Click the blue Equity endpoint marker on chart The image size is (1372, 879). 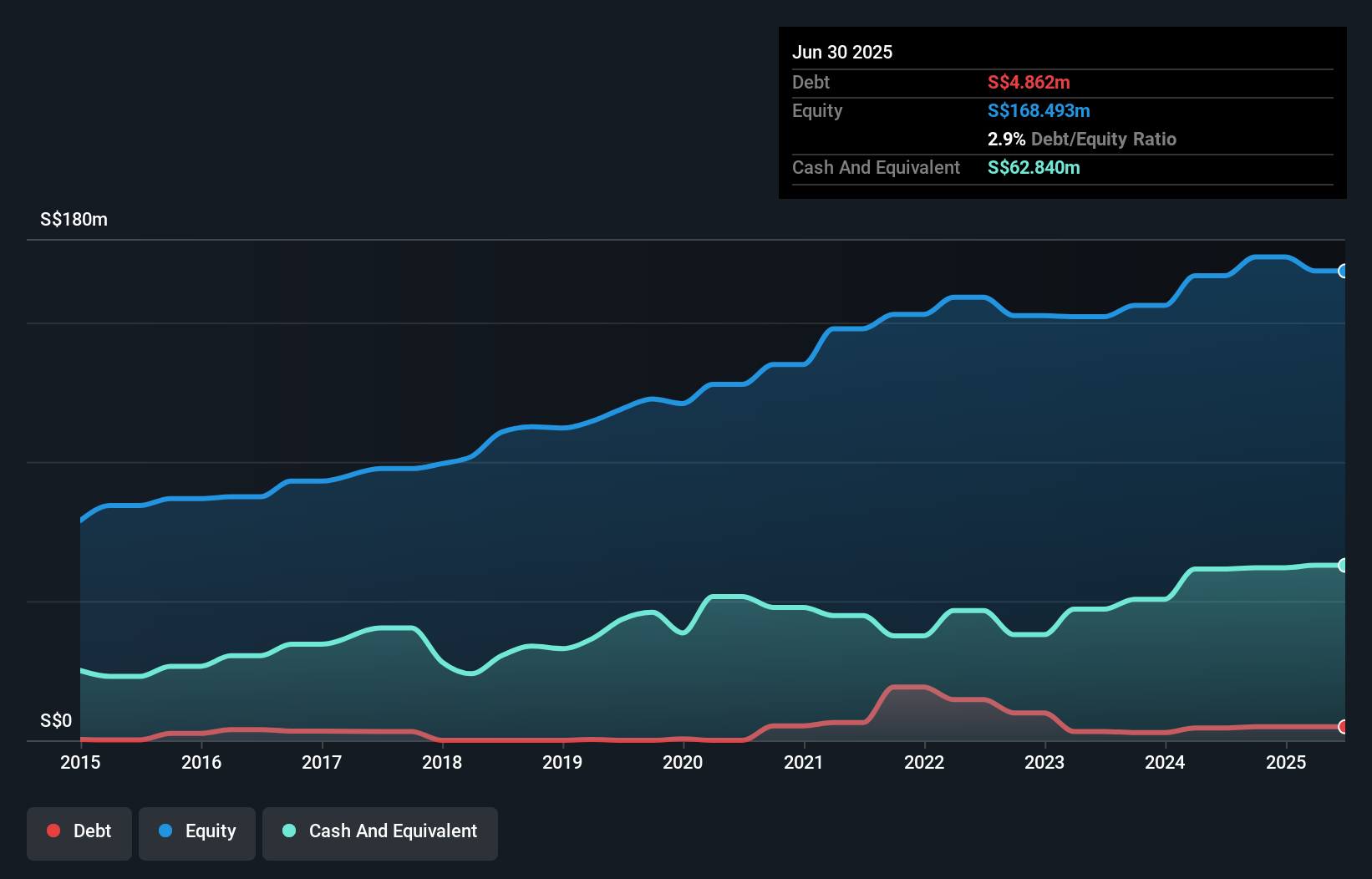tap(1343, 271)
